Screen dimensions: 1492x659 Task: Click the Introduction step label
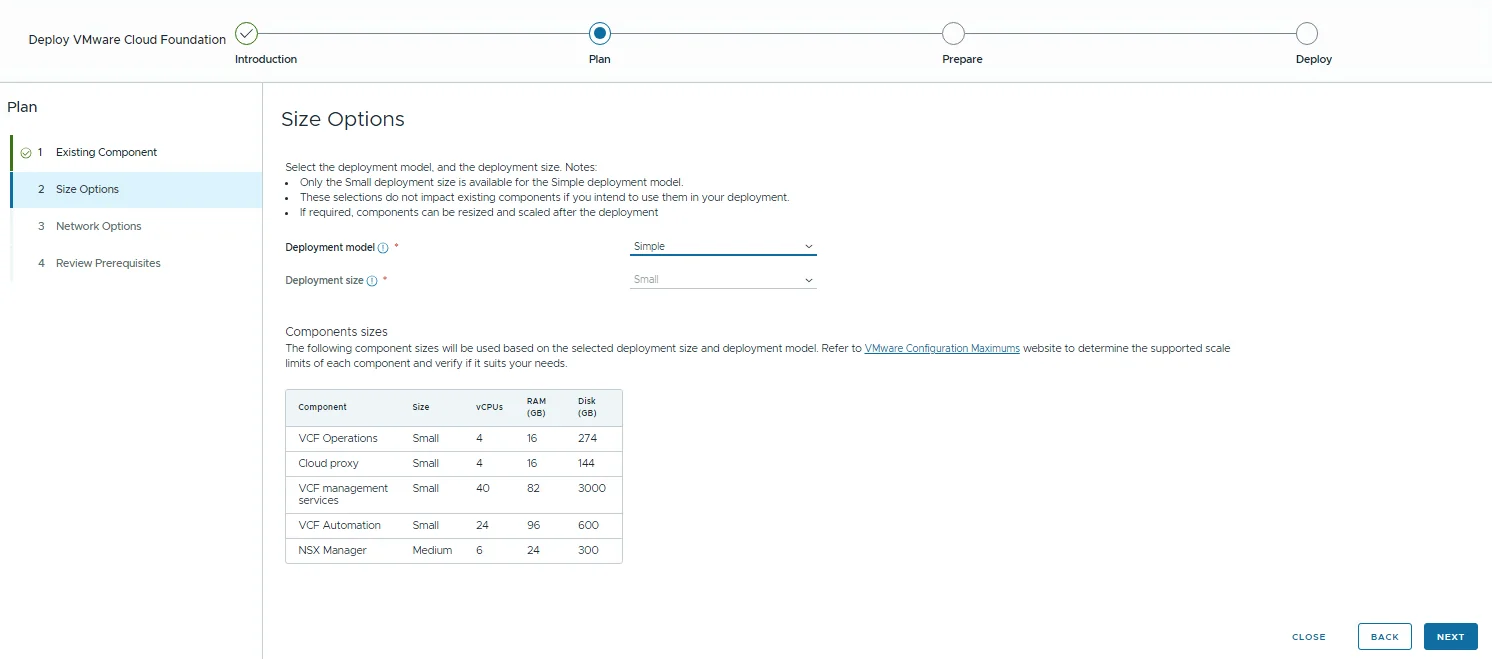click(x=266, y=59)
